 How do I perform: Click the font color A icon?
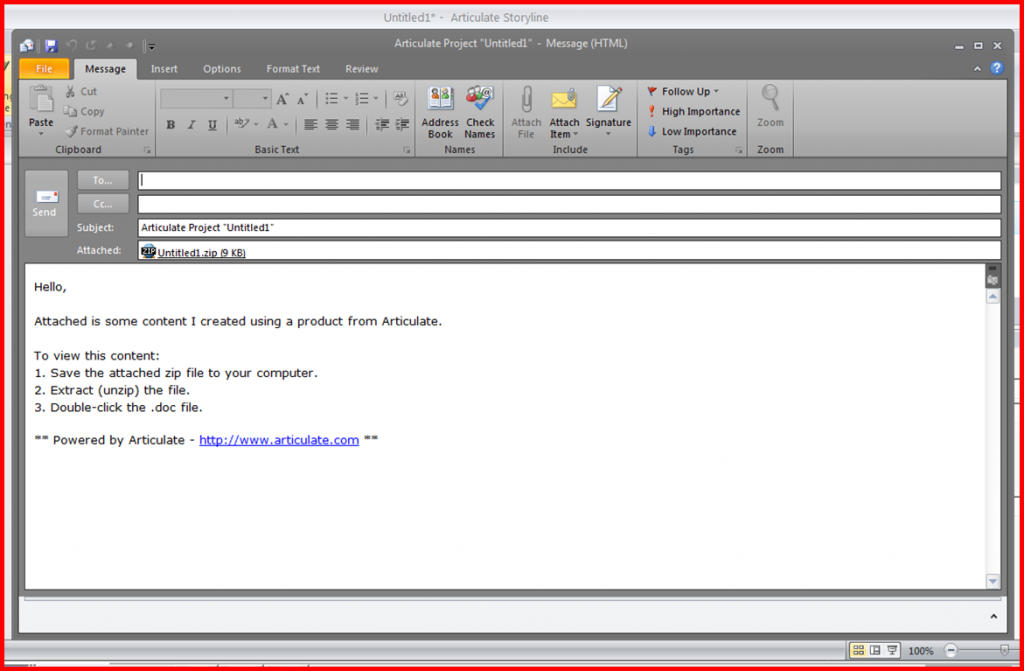[x=272, y=124]
